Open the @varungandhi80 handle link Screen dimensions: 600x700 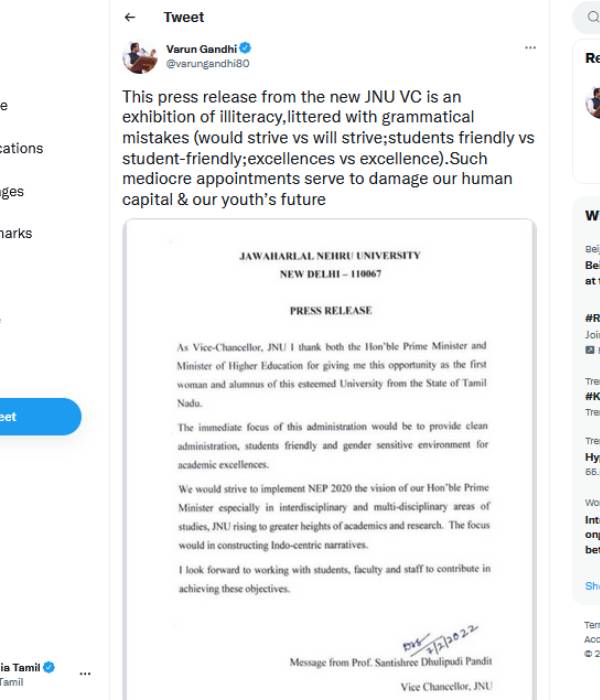coord(207,63)
